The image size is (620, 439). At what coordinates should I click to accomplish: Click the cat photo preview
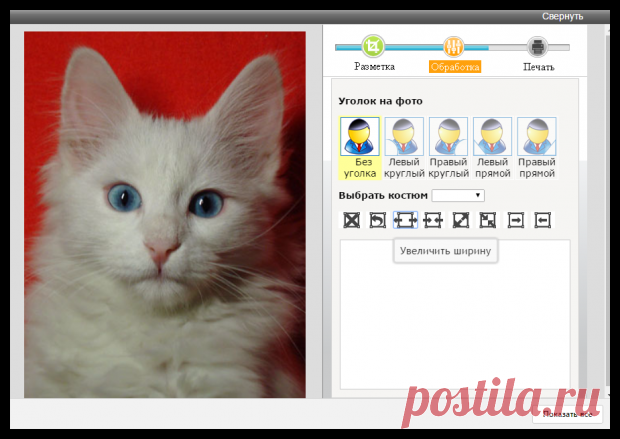tap(165, 214)
